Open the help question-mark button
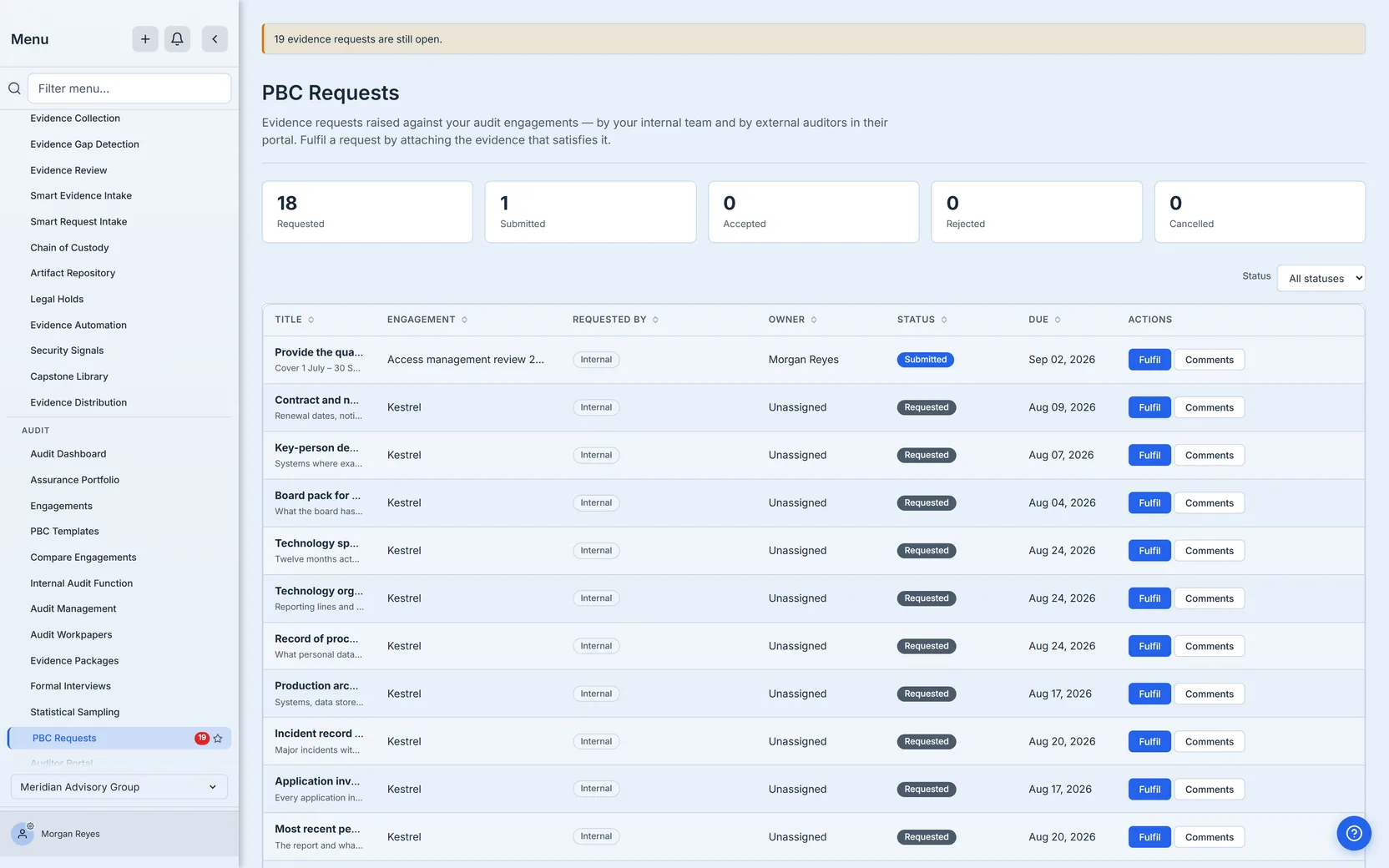 [x=1354, y=833]
